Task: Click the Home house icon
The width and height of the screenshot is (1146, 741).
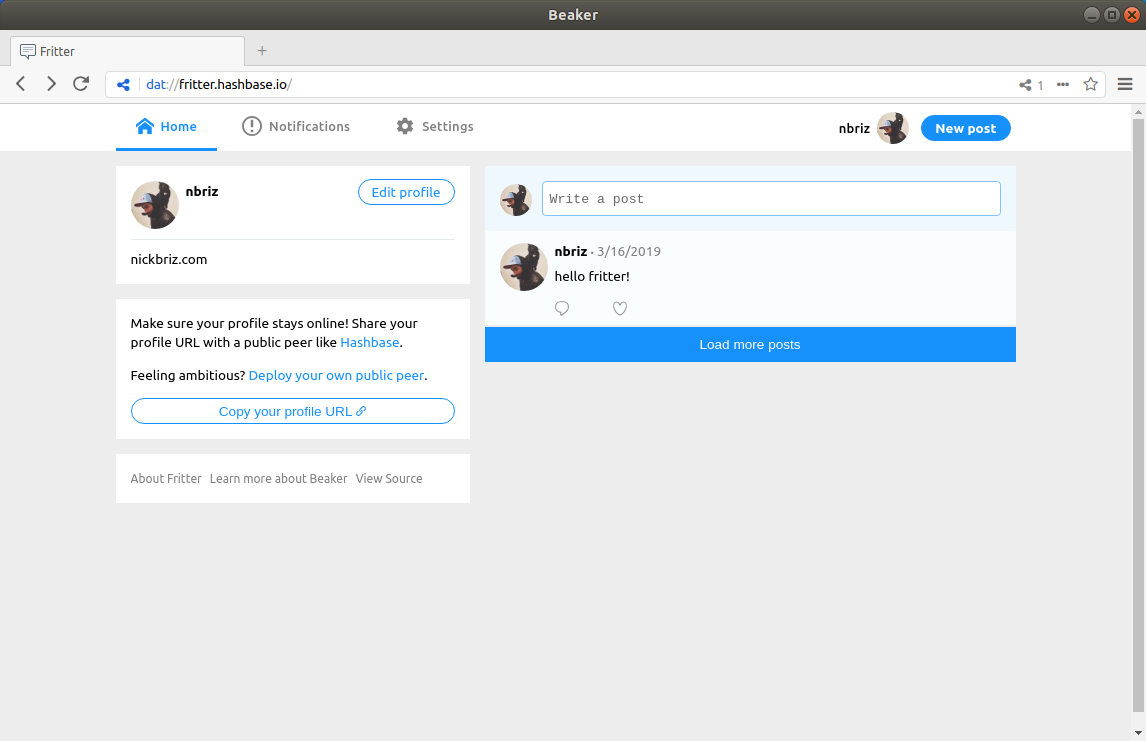Action: tap(145, 126)
